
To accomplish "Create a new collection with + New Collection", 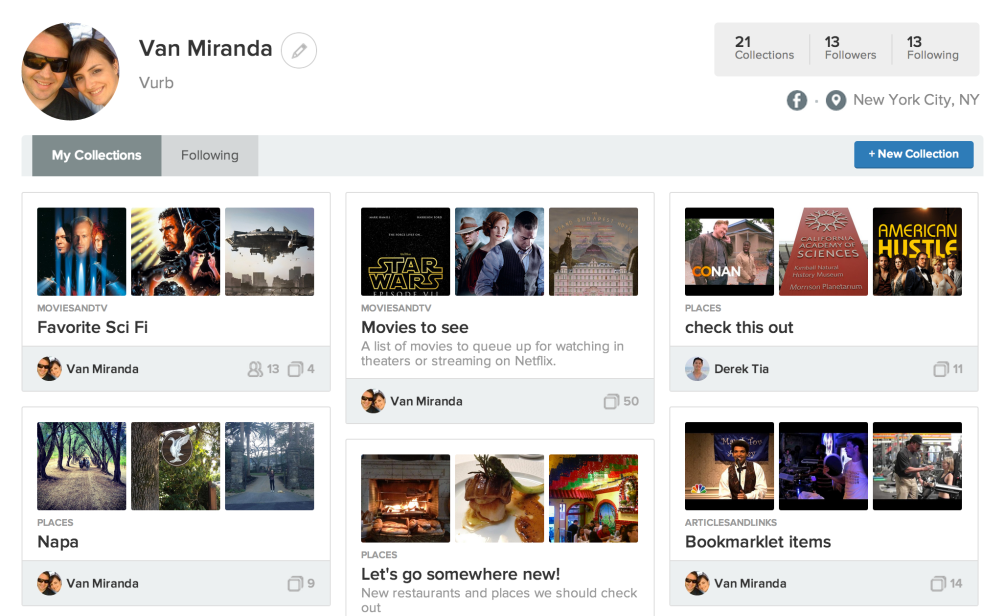I will 913,154.
